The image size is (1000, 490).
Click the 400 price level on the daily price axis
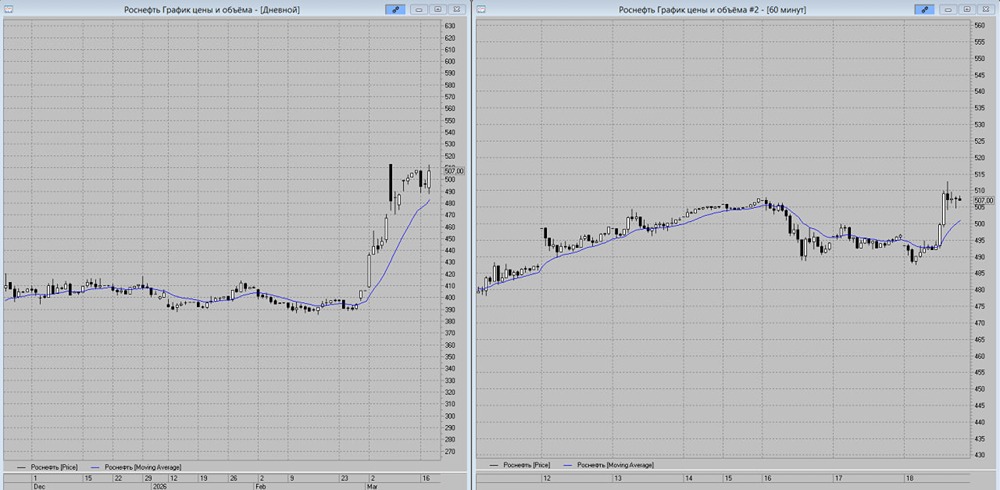click(x=451, y=298)
